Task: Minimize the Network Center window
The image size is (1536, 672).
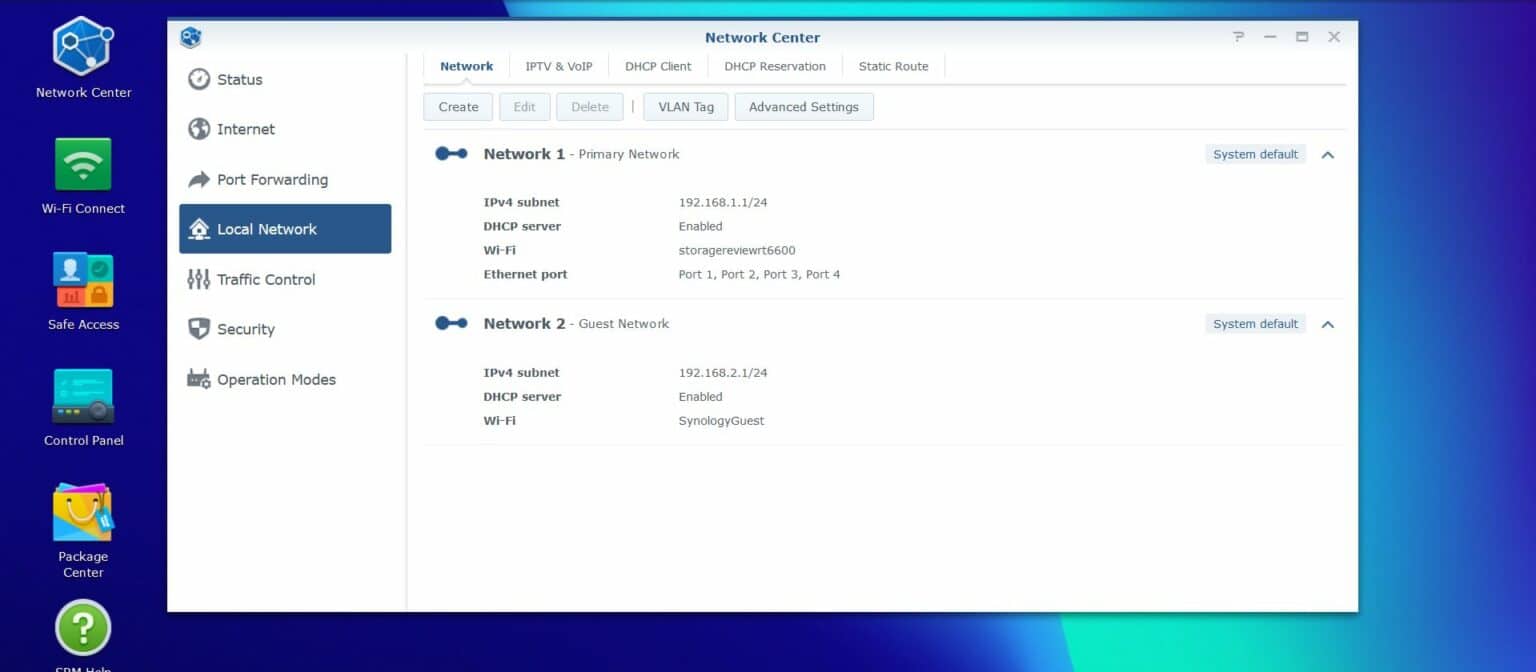Action: [x=1270, y=37]
